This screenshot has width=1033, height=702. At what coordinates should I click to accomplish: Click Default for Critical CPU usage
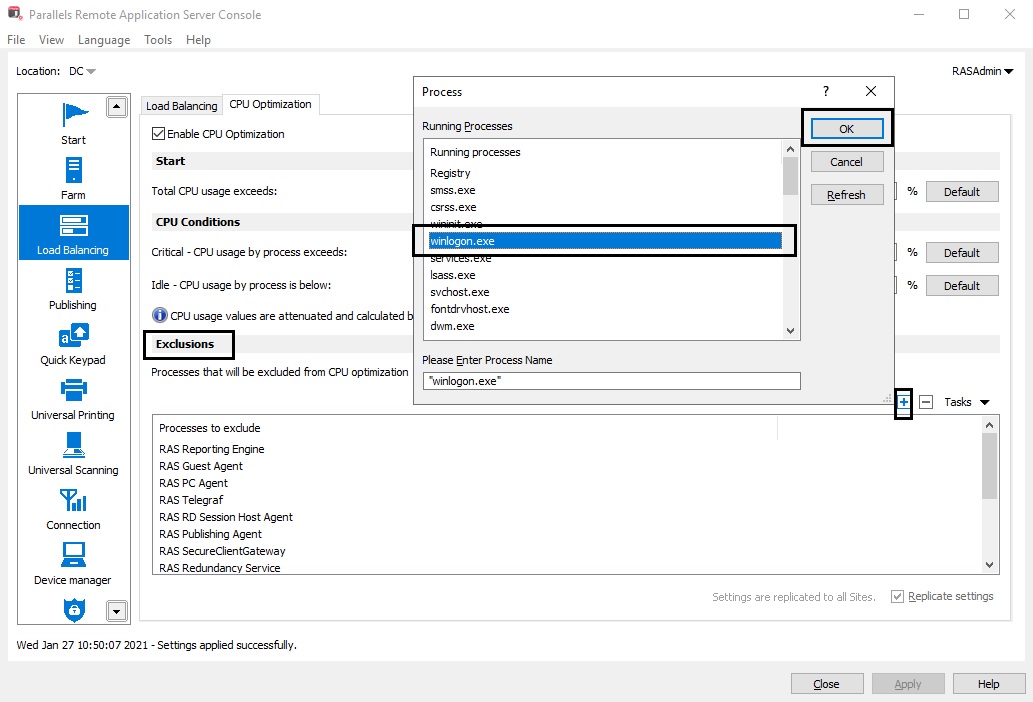tap(962, 252)
